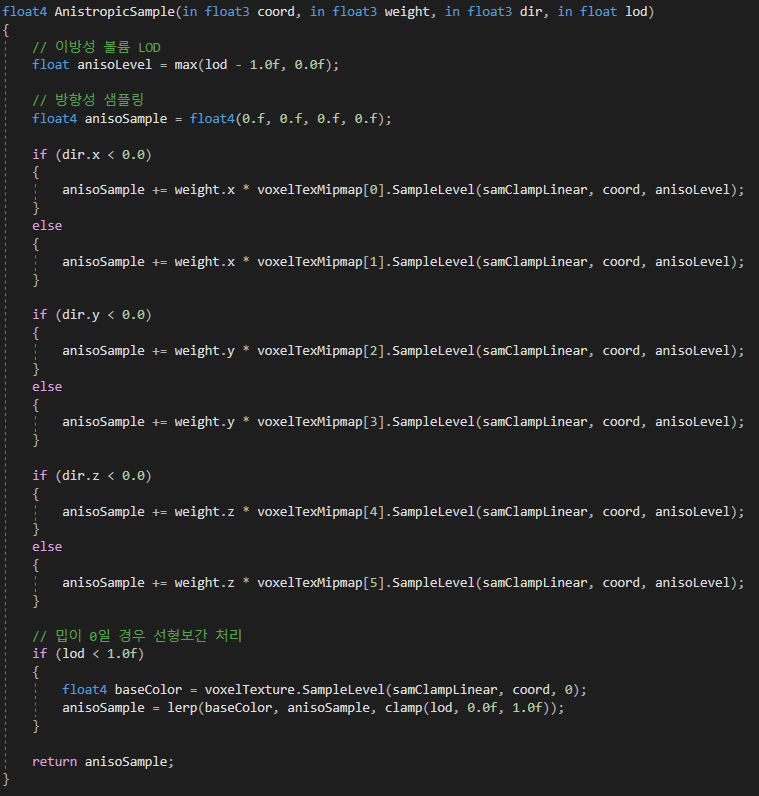Screen dimensions: 759x796
Task: Click the comment '// 방향성 샘플링'
Action: point(88,100)
